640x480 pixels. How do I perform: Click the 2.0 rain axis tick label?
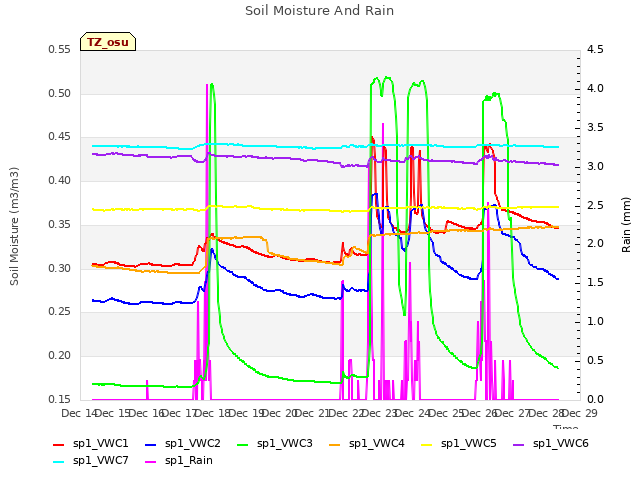tap(595, 244)
